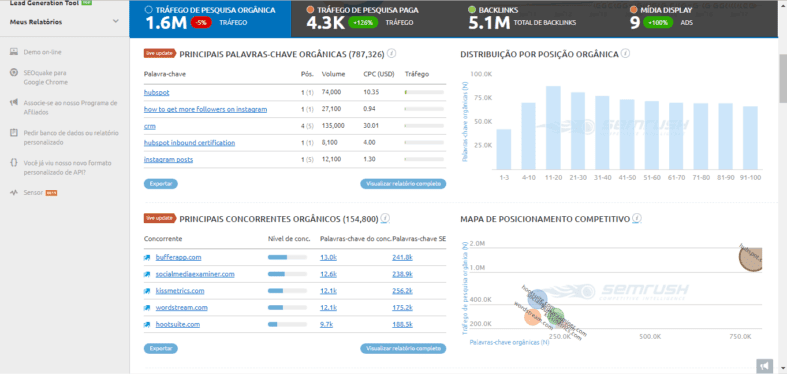
Task: View full organic competitors report
Action: [x=403, y=348]
